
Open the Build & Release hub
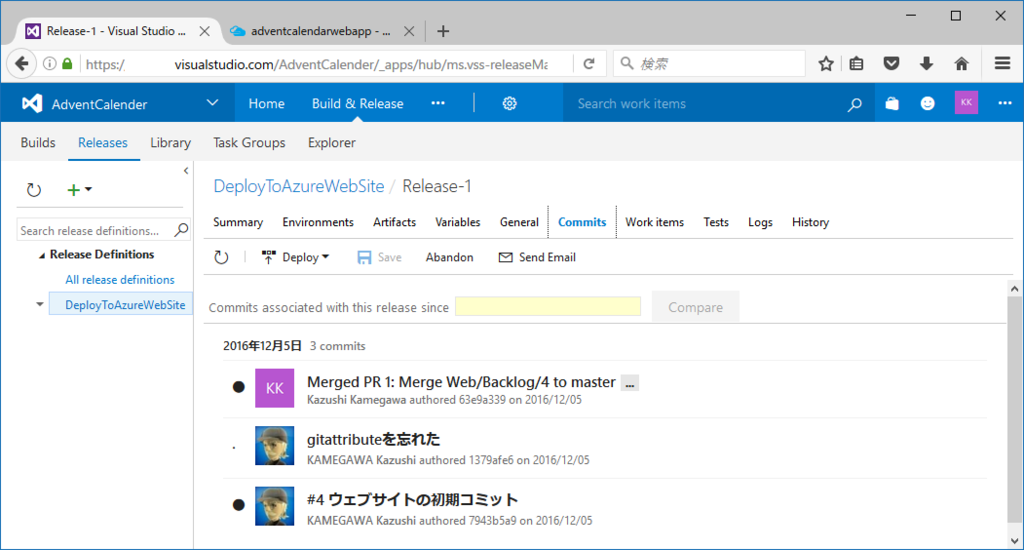(357, 103)
